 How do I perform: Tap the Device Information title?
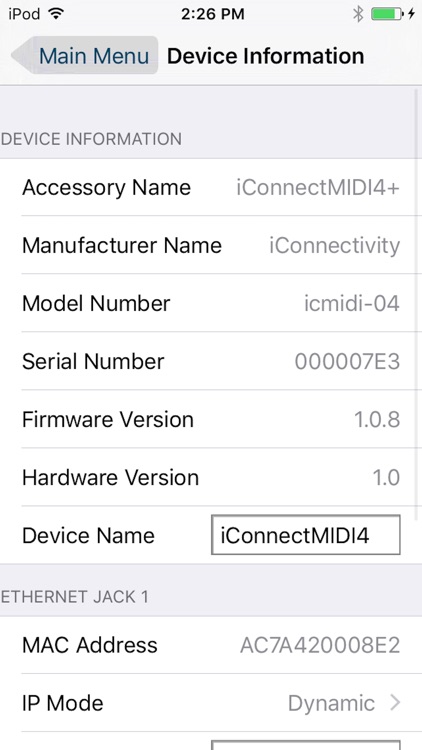pyautogui.click(x=266, y=56)
